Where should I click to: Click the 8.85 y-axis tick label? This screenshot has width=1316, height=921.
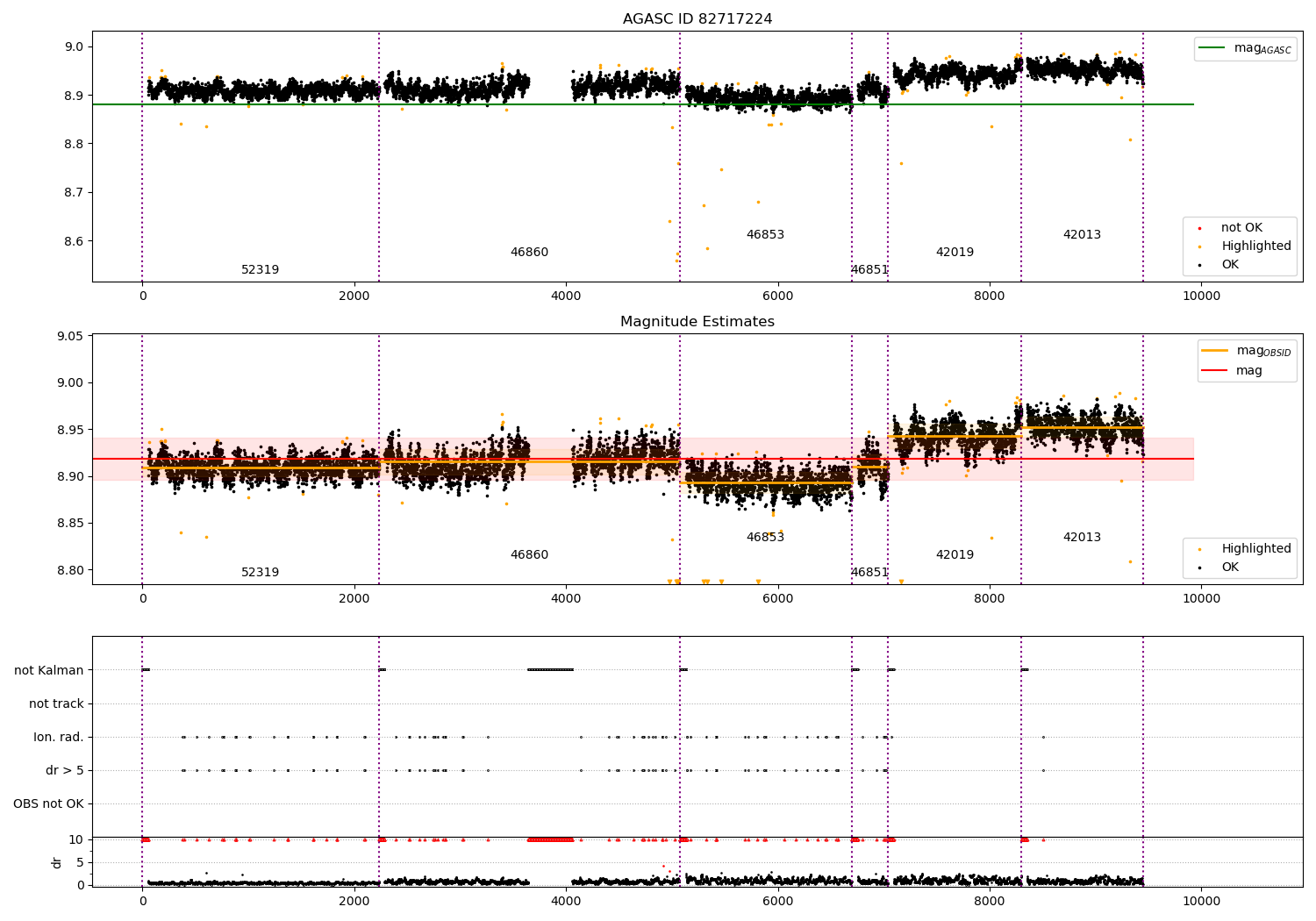(71, 524)
